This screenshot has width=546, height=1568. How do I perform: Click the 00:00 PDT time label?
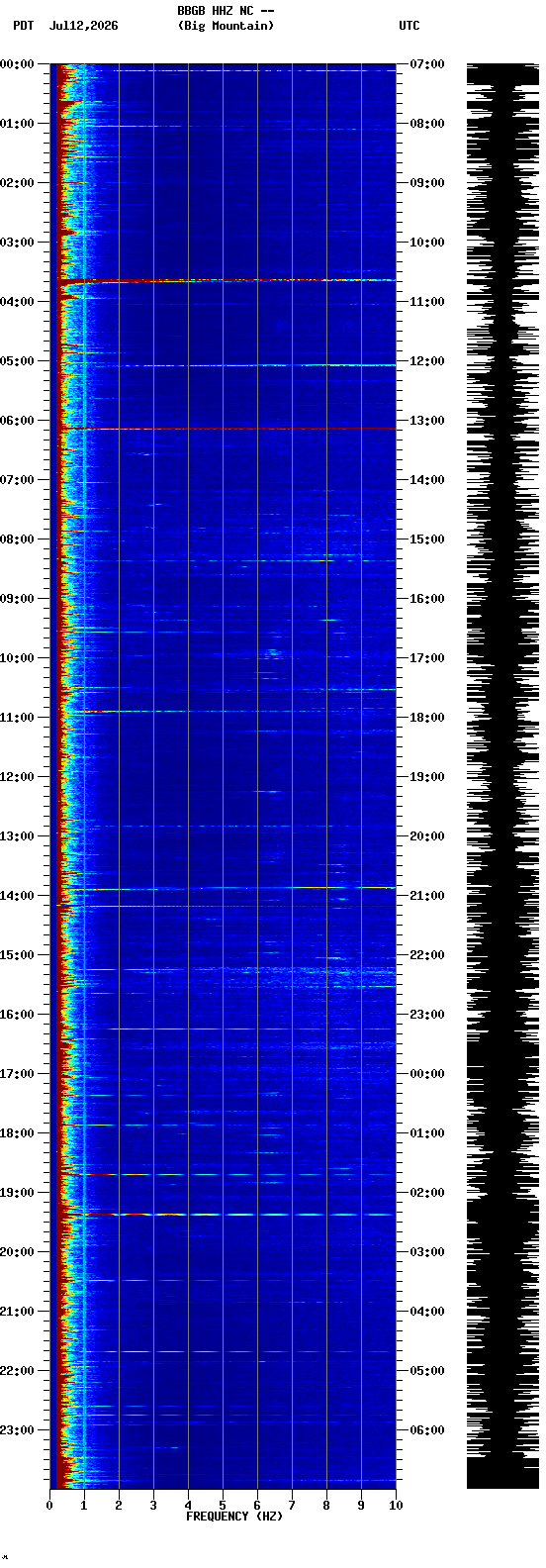tap(17, 64)
